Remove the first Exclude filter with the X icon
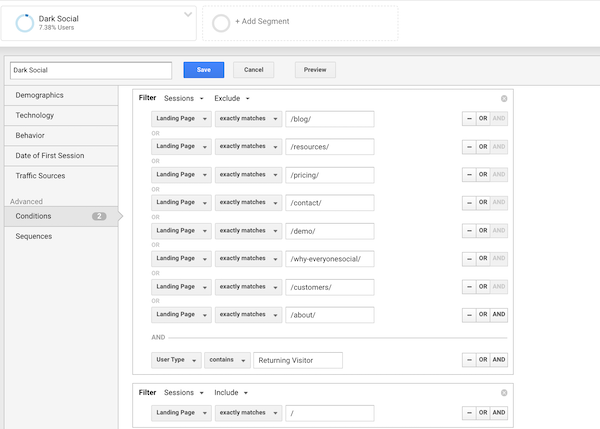 pyautogui.click(x=504, y=99)
